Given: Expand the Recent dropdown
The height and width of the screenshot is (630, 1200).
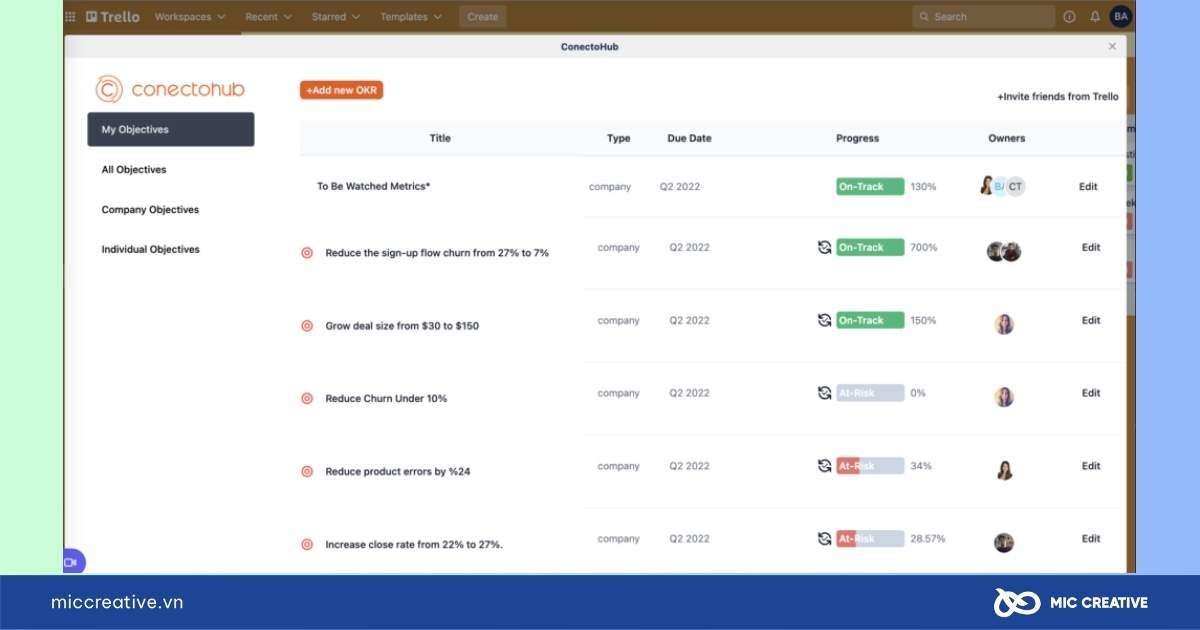Looking at the screenshot, I should click(268, 17).
